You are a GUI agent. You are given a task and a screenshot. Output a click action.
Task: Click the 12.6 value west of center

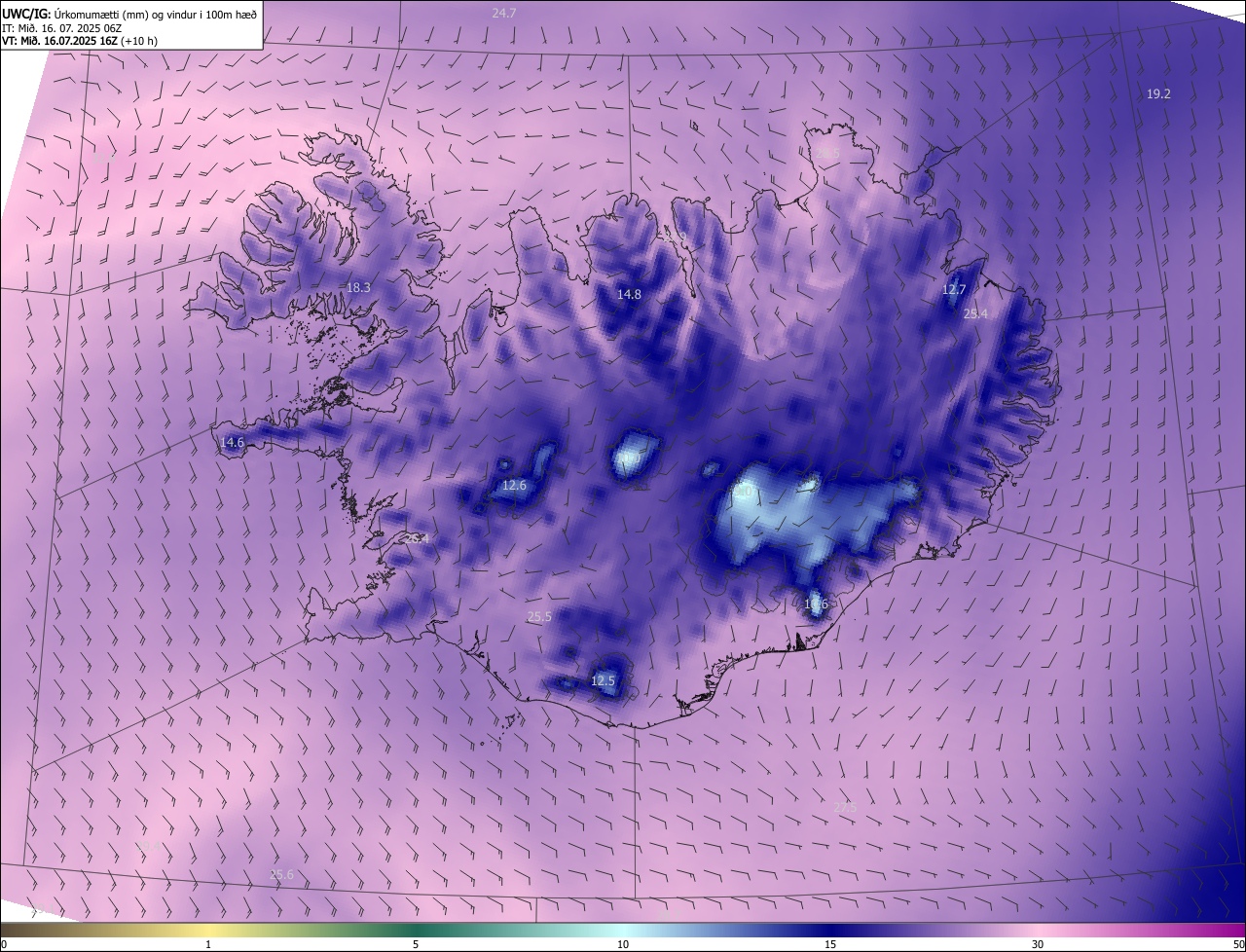coord(514,486)
